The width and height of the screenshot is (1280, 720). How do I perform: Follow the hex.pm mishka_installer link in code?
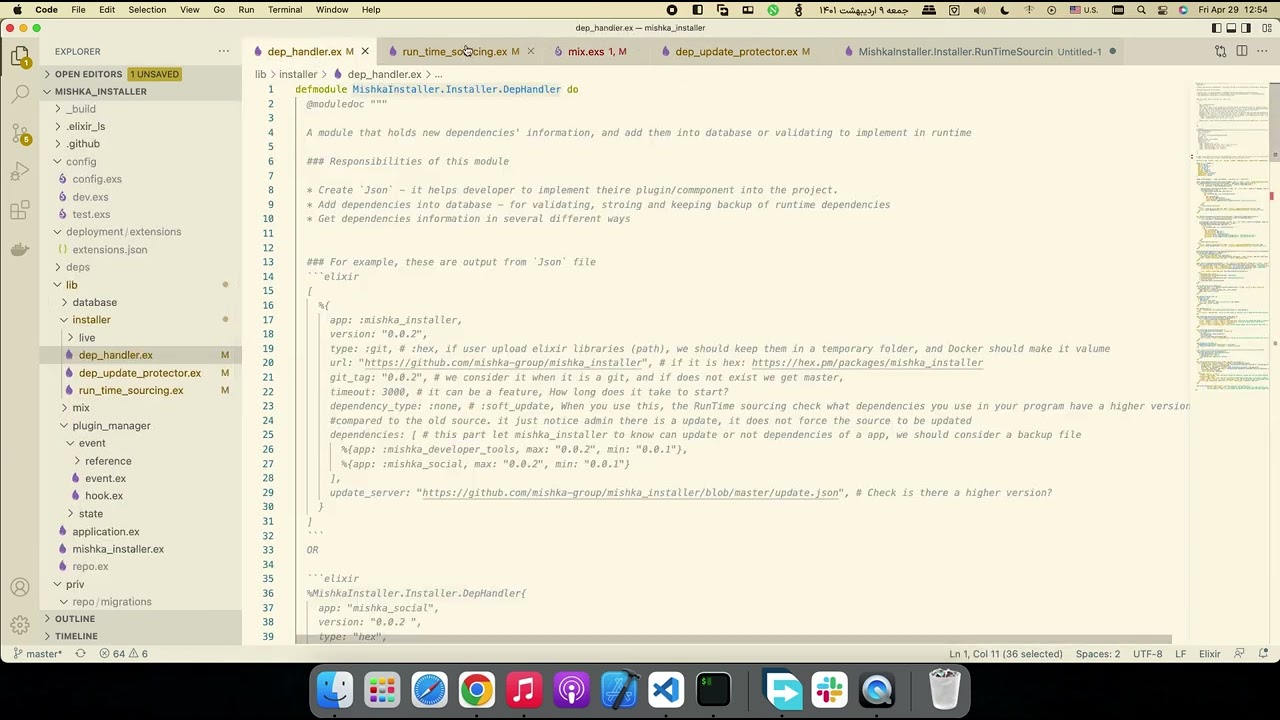(867, 363)
